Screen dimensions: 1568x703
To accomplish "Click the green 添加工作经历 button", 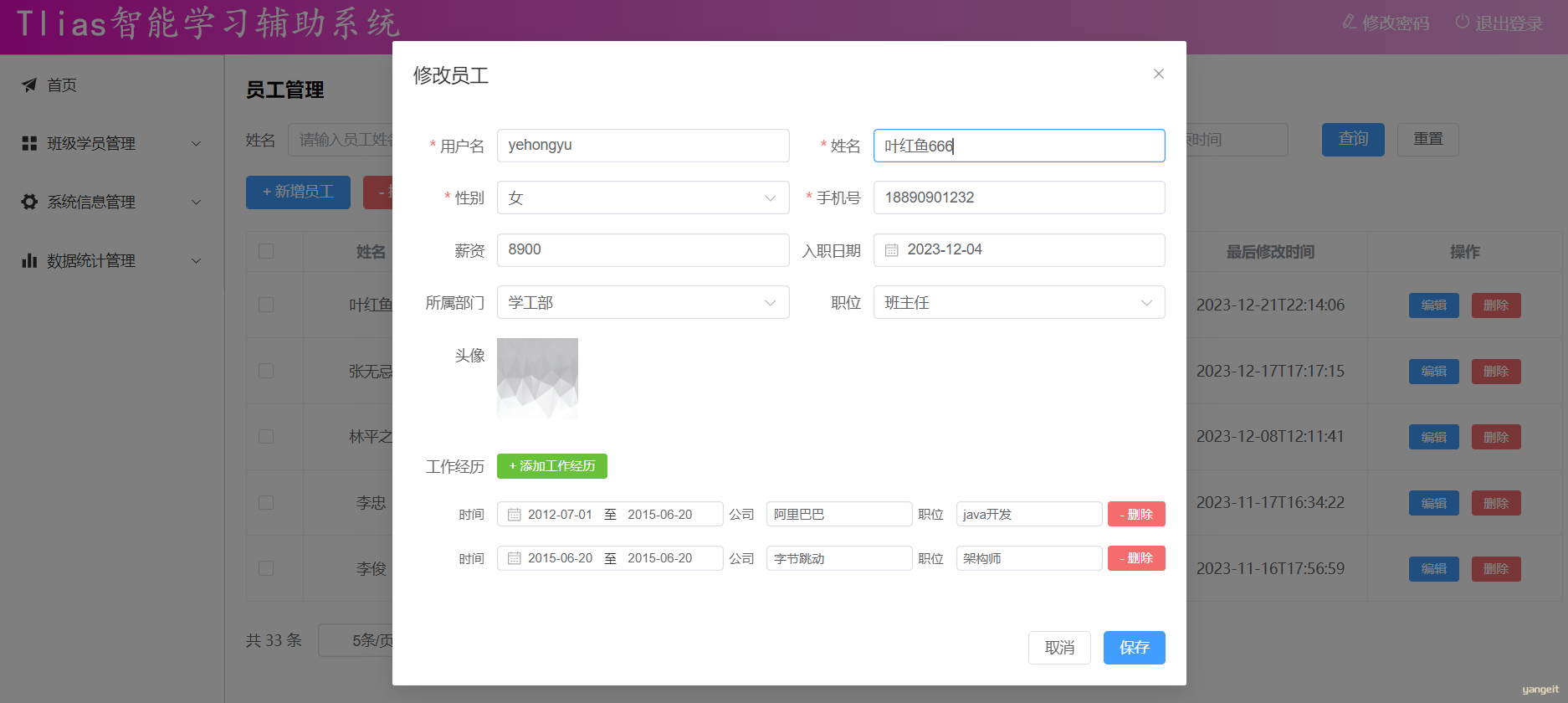I will pyautogui.click(x=552, y=466).
